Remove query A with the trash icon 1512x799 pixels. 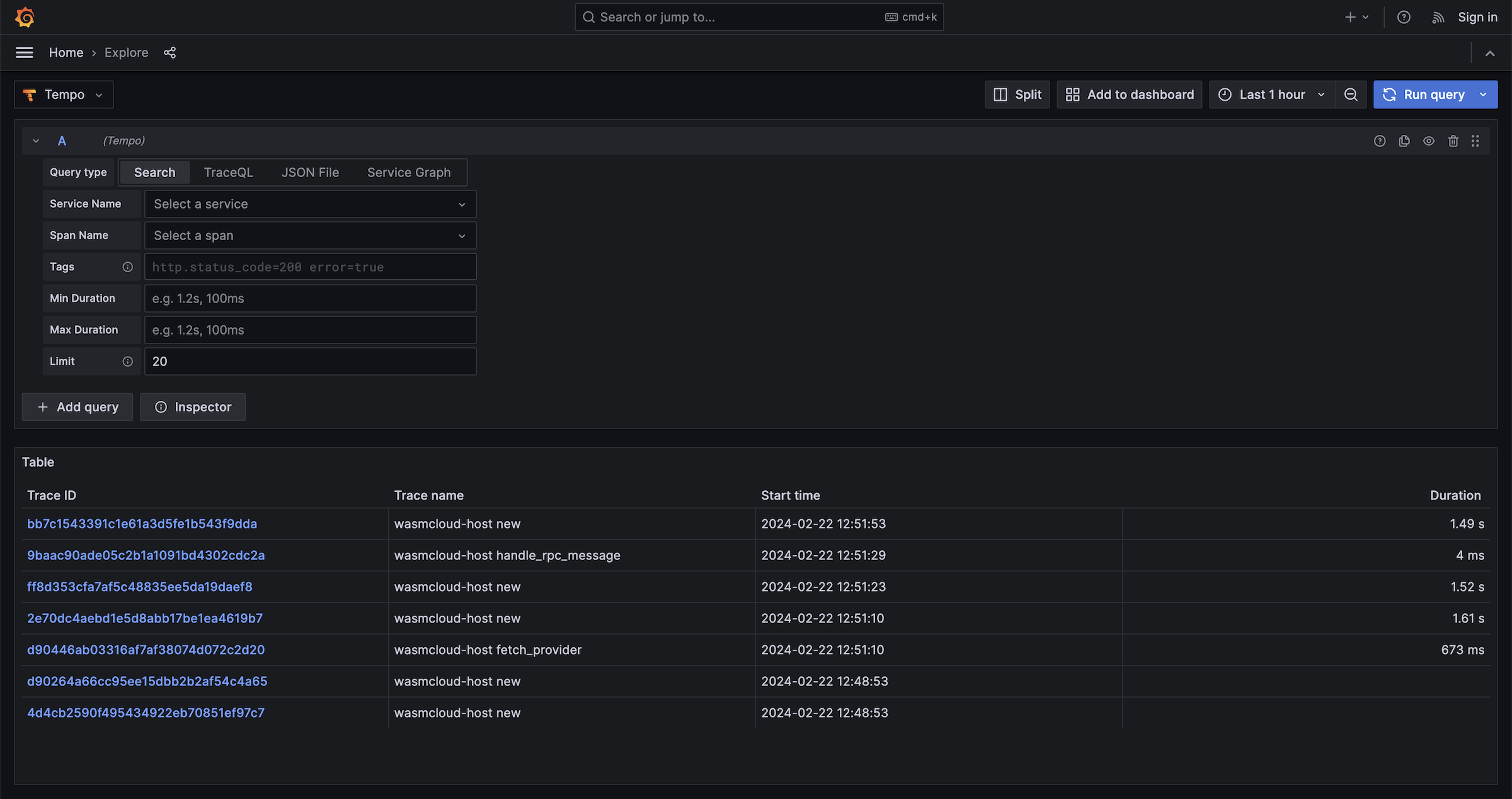pos(1453,141)
